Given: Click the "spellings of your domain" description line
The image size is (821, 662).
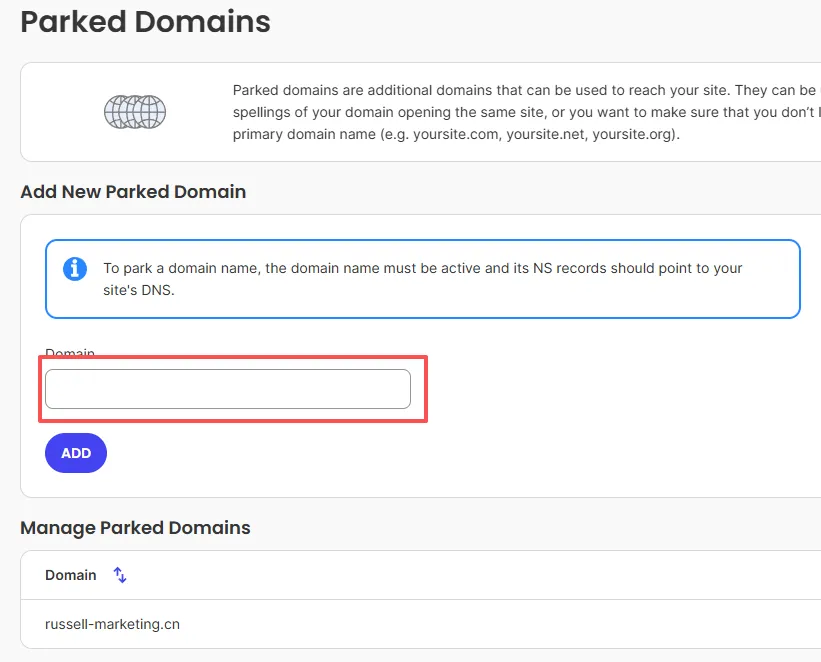Looking at the screenshot, I should pyautogui.click(x=525, y=112).
